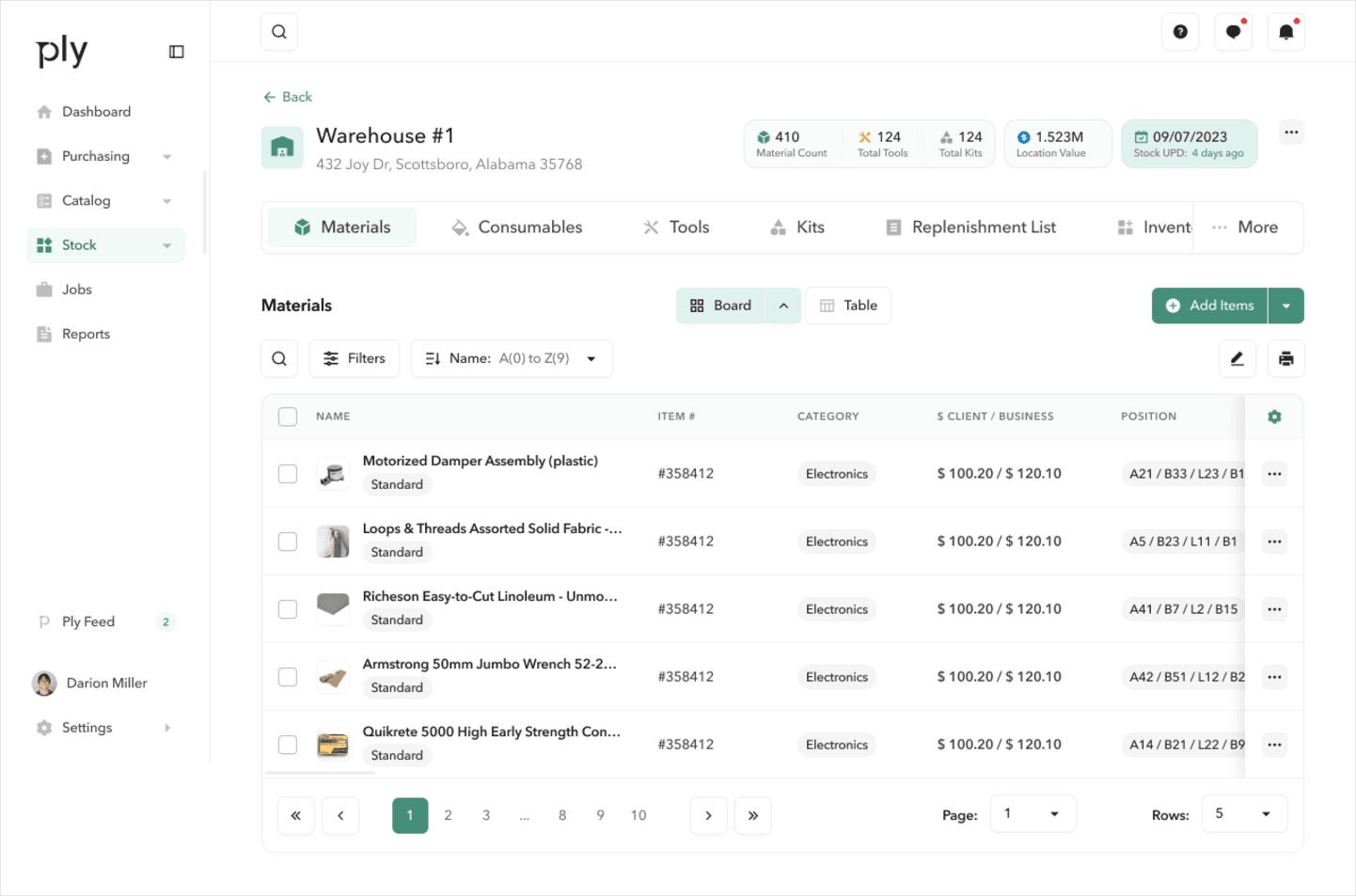
Task: Open row actions for Richeson Linoleum
Action: (x=1274, y=609)
